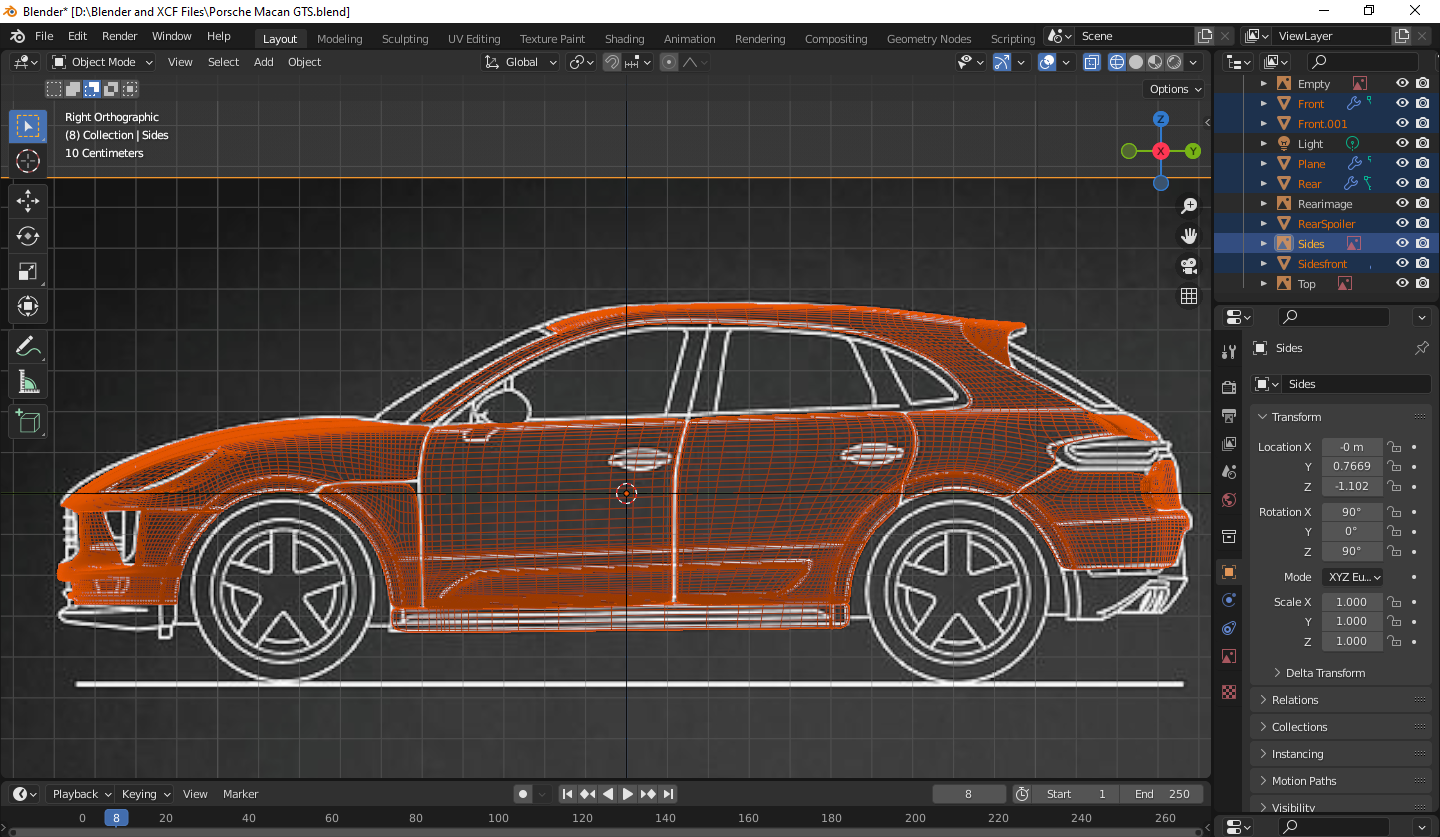Open the rotation Mode XYZ Euler dropdown
This screenshot has width=1440, height=837.
[x=1353, y=577]
